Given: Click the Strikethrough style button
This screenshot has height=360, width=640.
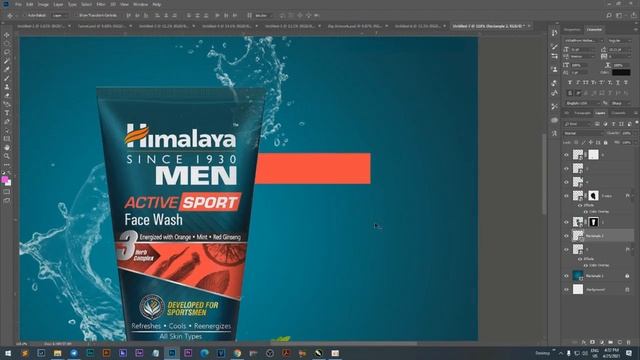Looking at the screenshot, I should [x=625, y=82].
